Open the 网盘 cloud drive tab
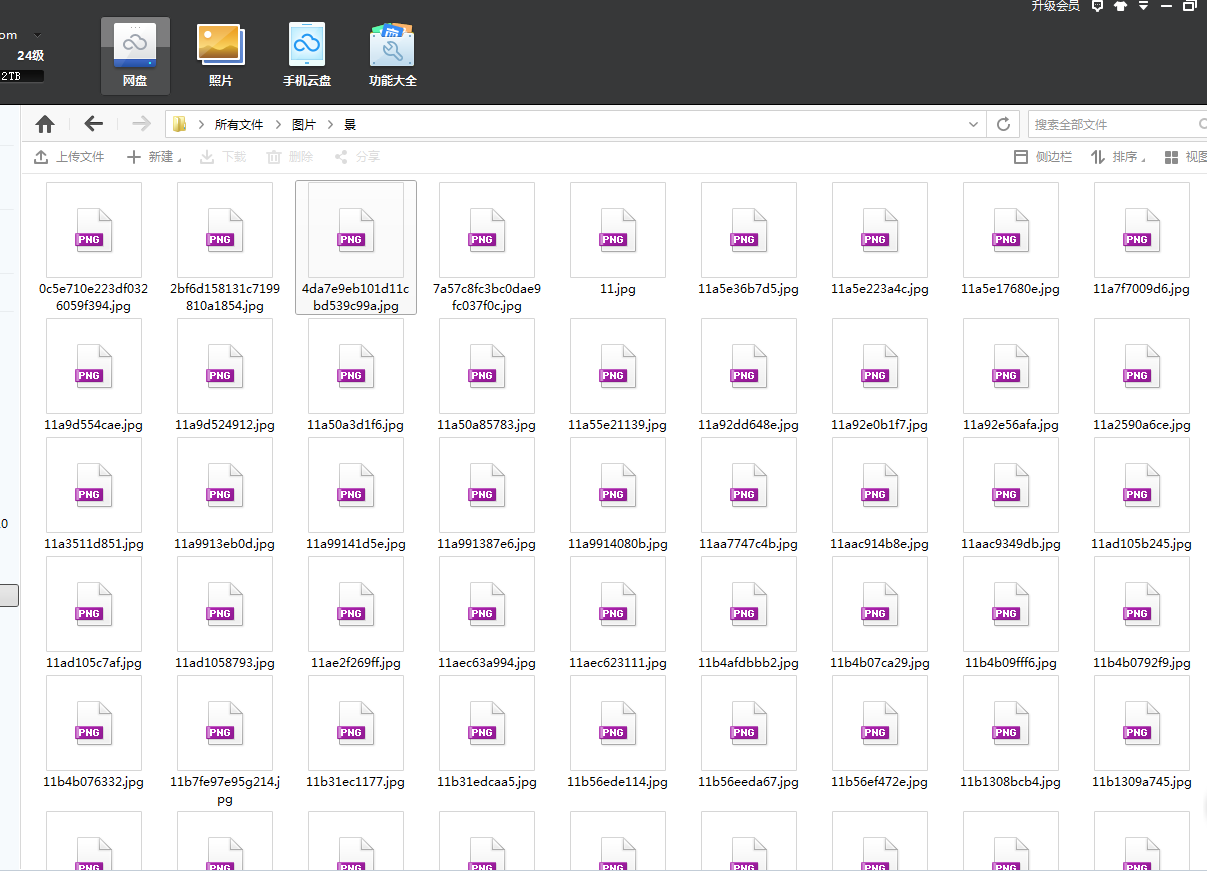The height and width of the screenshot is (871, 1207). pos(135,56)
